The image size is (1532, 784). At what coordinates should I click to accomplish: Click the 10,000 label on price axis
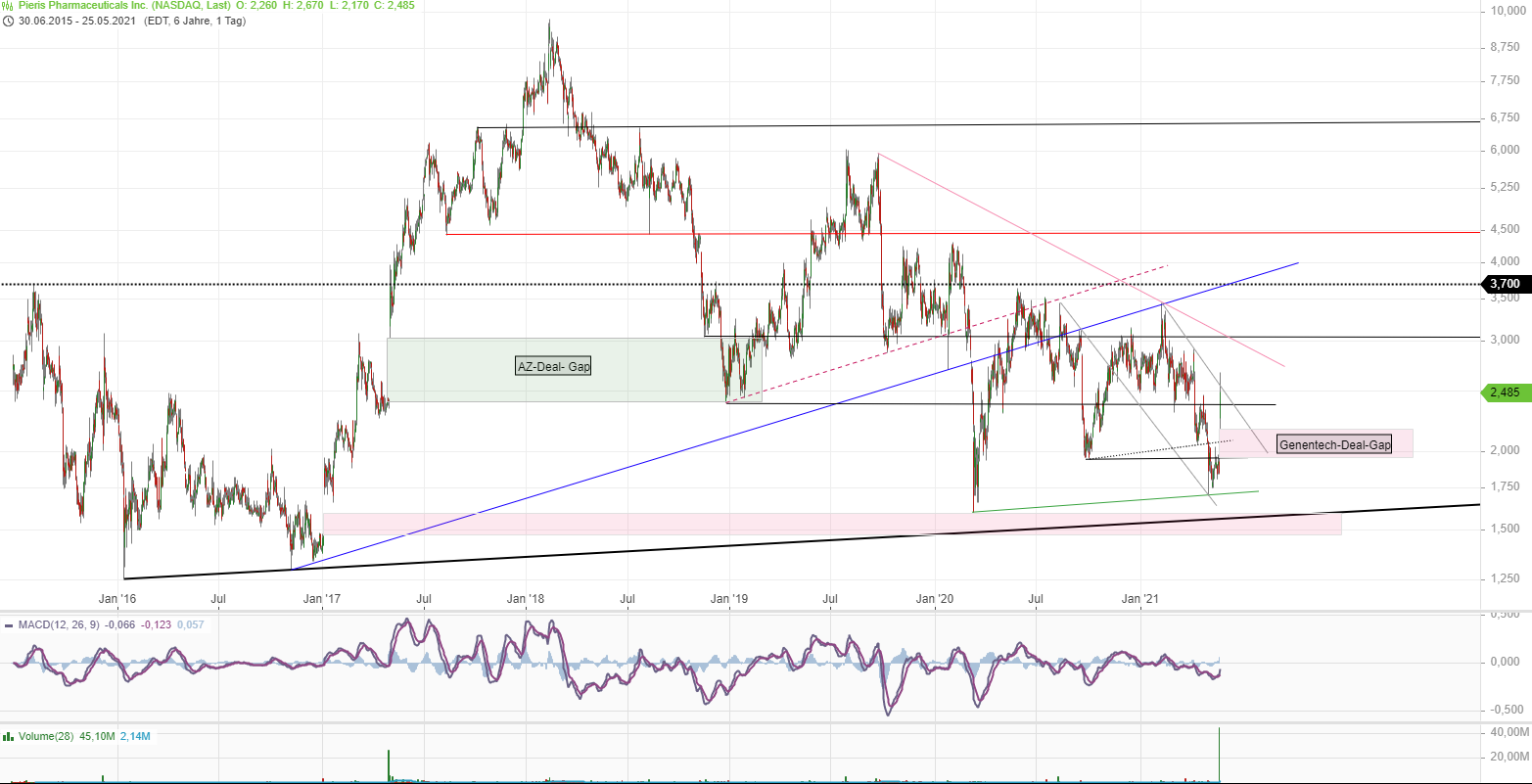coord(1503,11)
